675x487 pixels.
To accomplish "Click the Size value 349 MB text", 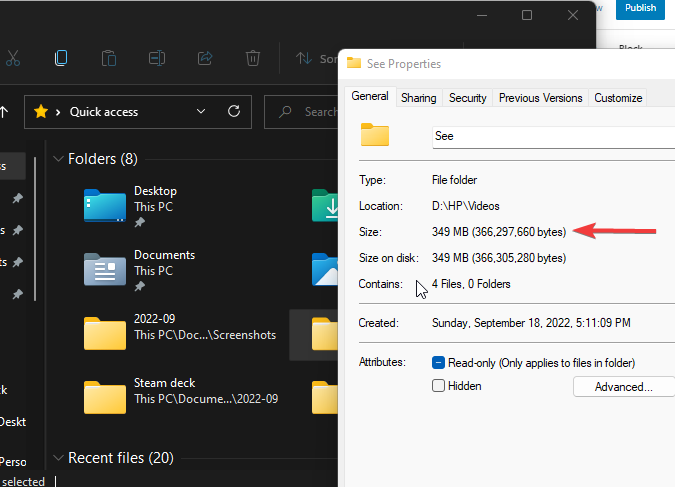I will 499,232.
